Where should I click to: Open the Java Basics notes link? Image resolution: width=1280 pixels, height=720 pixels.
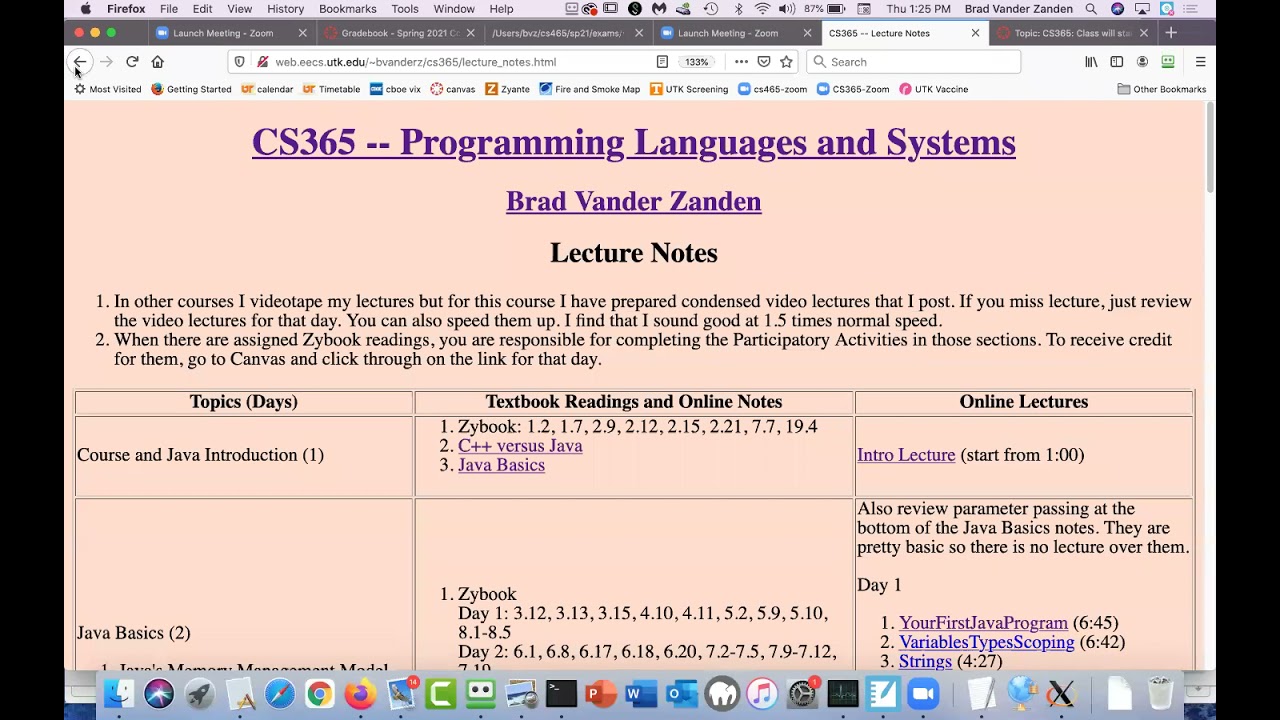pos(501,465)
